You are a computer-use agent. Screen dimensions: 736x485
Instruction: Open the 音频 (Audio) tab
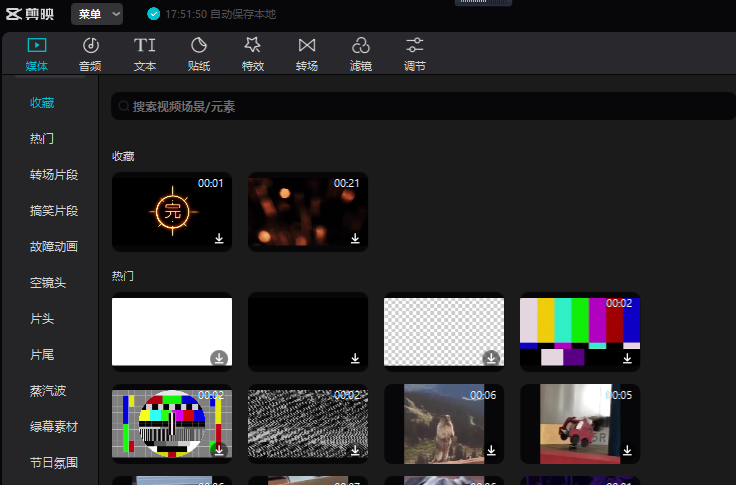tap(90, 53)
